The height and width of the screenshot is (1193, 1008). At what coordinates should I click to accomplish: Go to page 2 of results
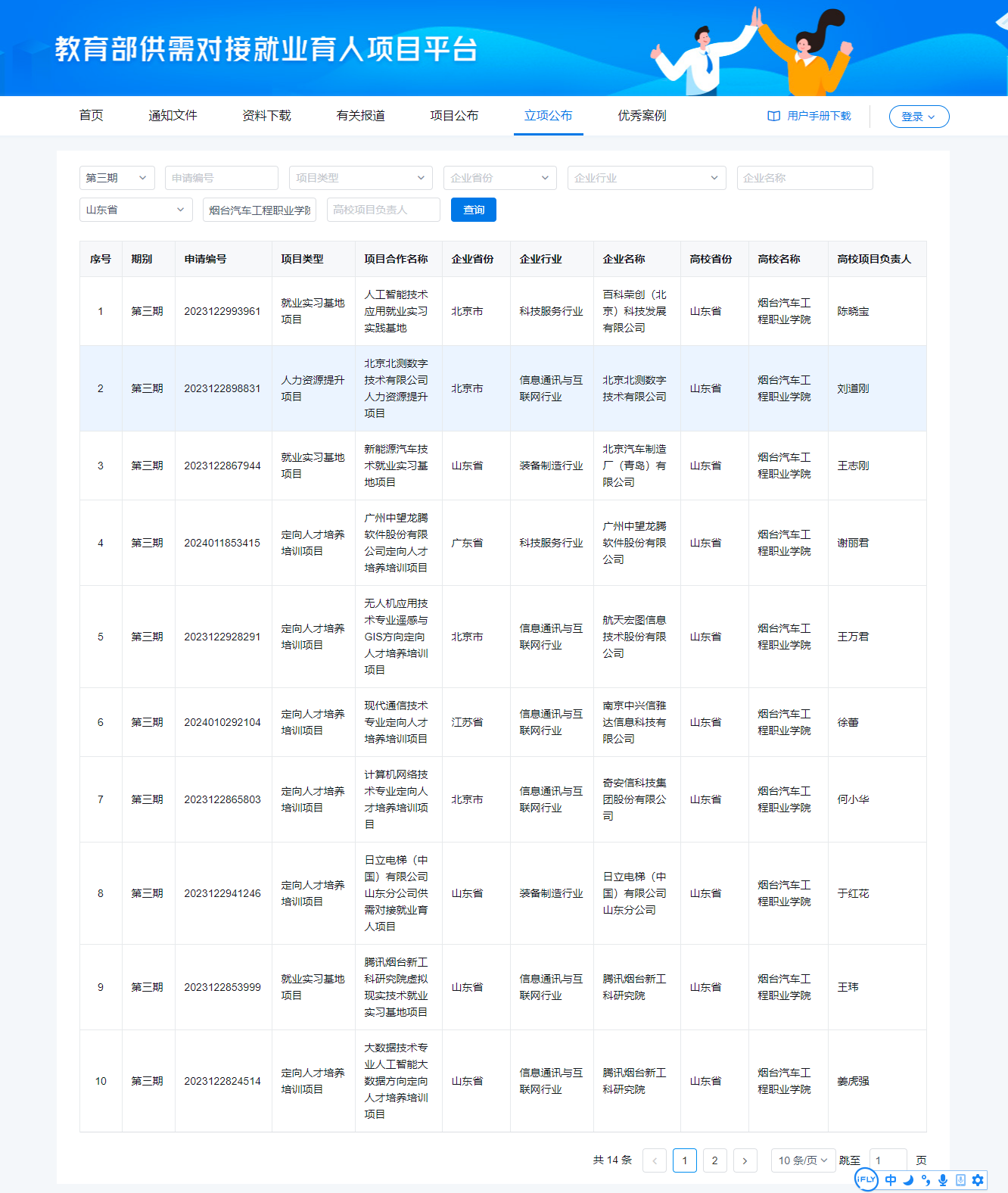coord(714,1160)
